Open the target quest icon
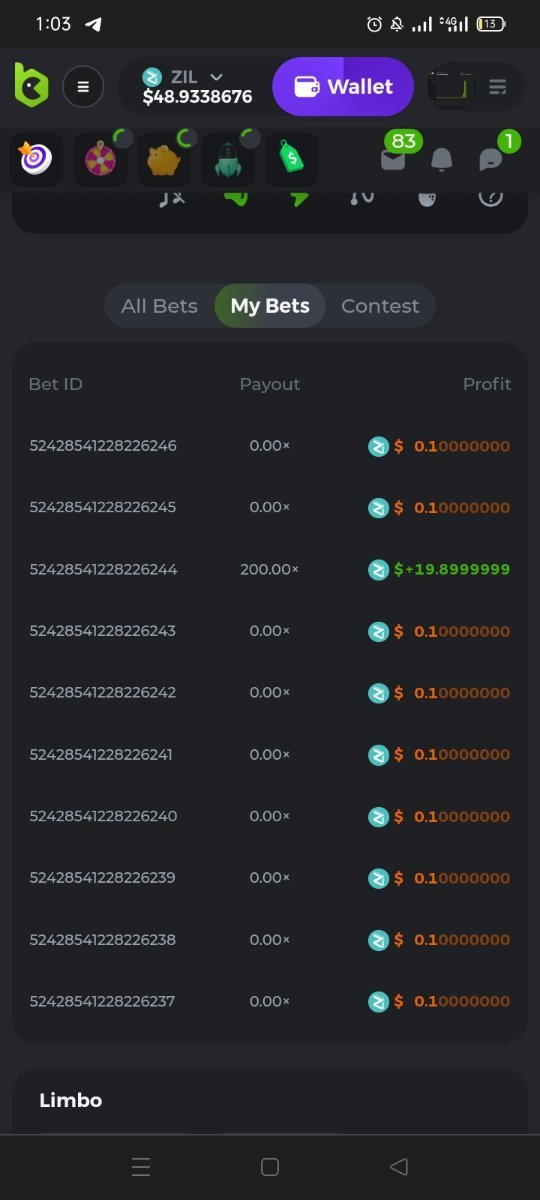The width and height of the screenshot is (540, 1200). (x=36, y=160)
